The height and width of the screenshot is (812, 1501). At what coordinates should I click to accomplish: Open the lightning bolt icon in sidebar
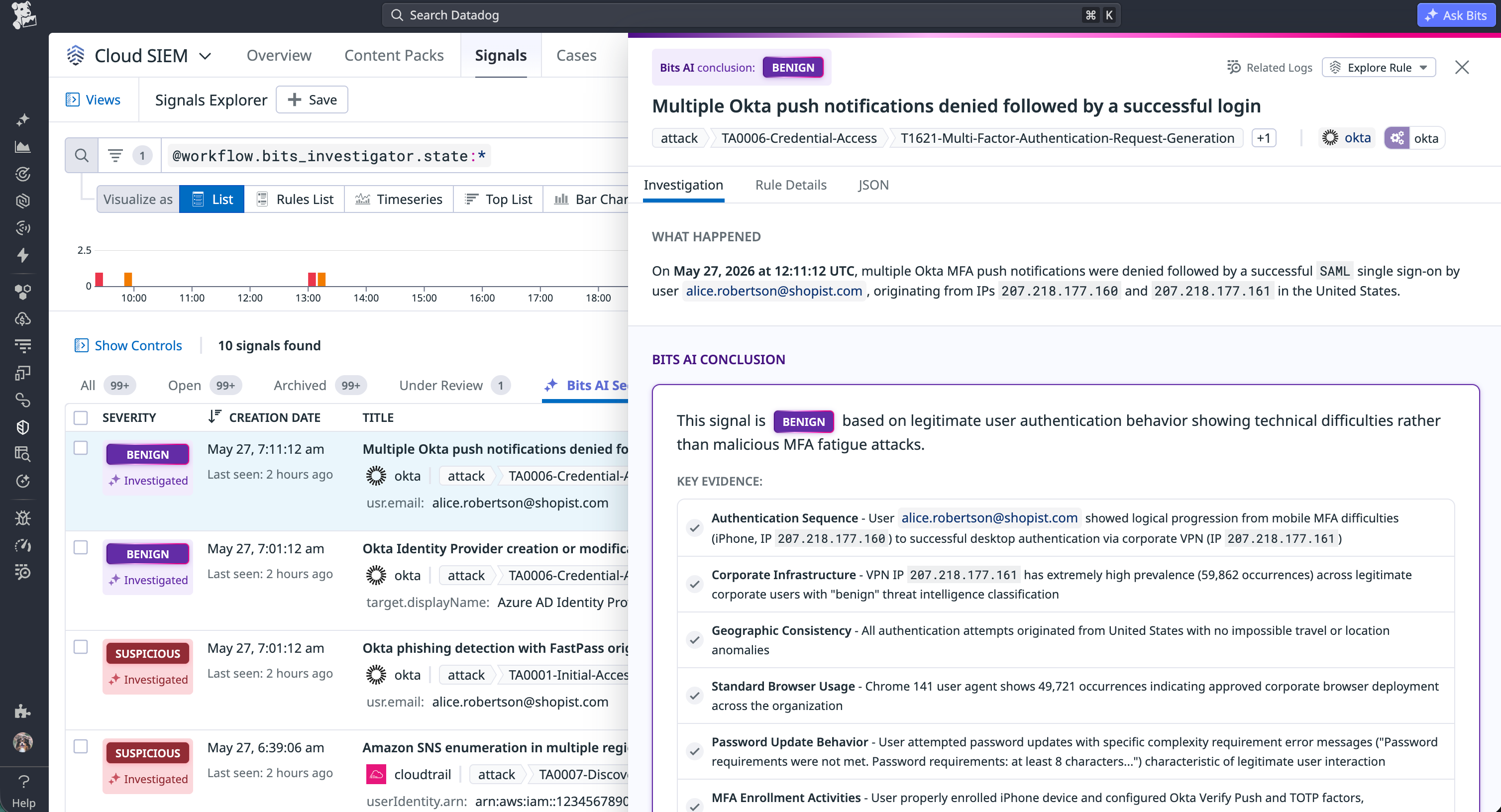[x=23, y=255]
